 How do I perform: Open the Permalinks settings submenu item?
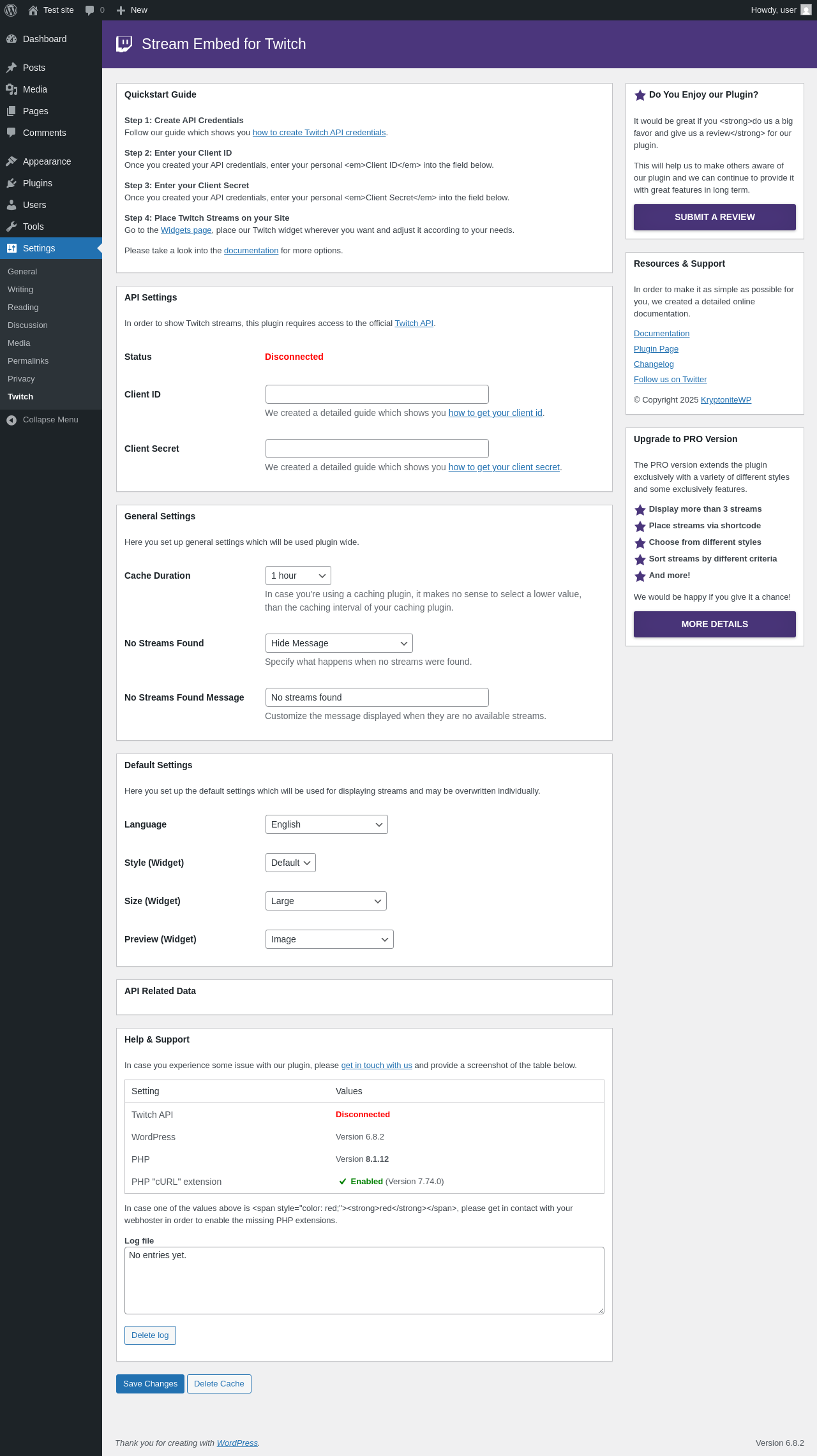pos(28,361)
